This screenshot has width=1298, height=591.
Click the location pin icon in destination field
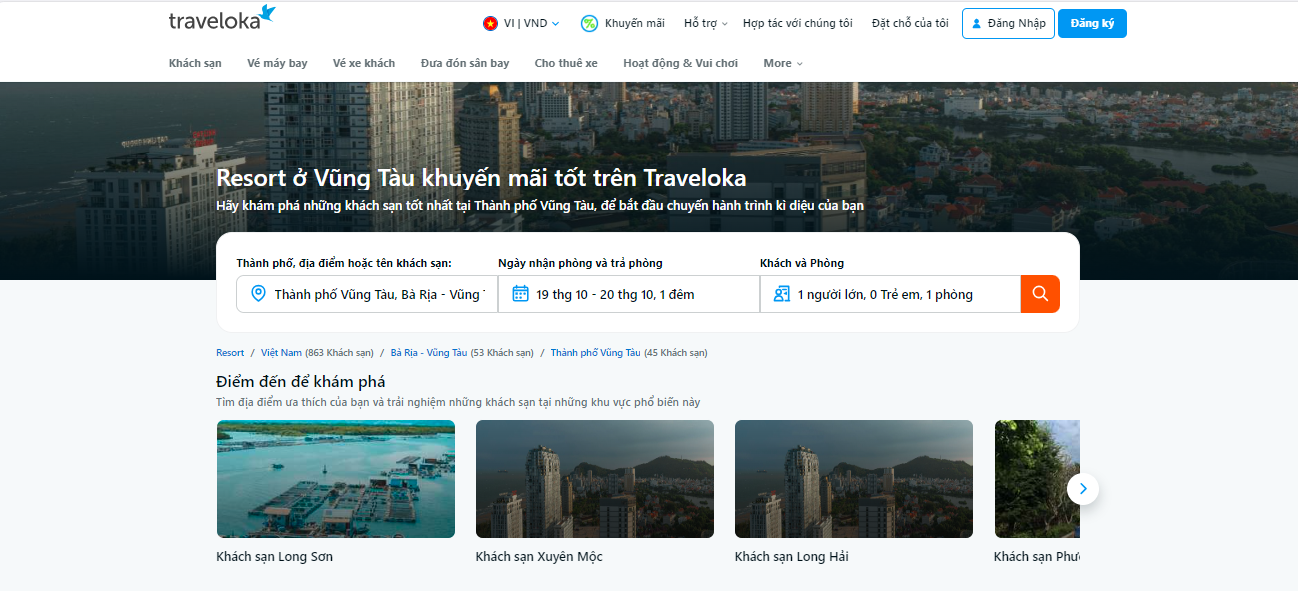(258, 294)
